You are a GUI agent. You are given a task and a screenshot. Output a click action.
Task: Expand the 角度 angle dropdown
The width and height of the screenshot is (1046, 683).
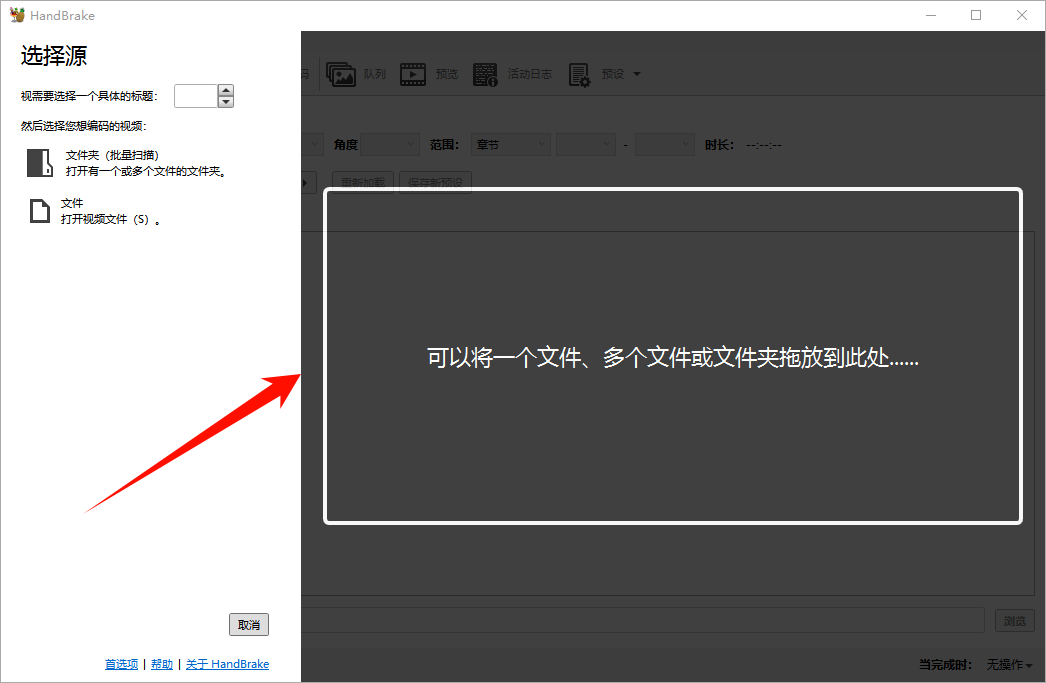[390, 144]
